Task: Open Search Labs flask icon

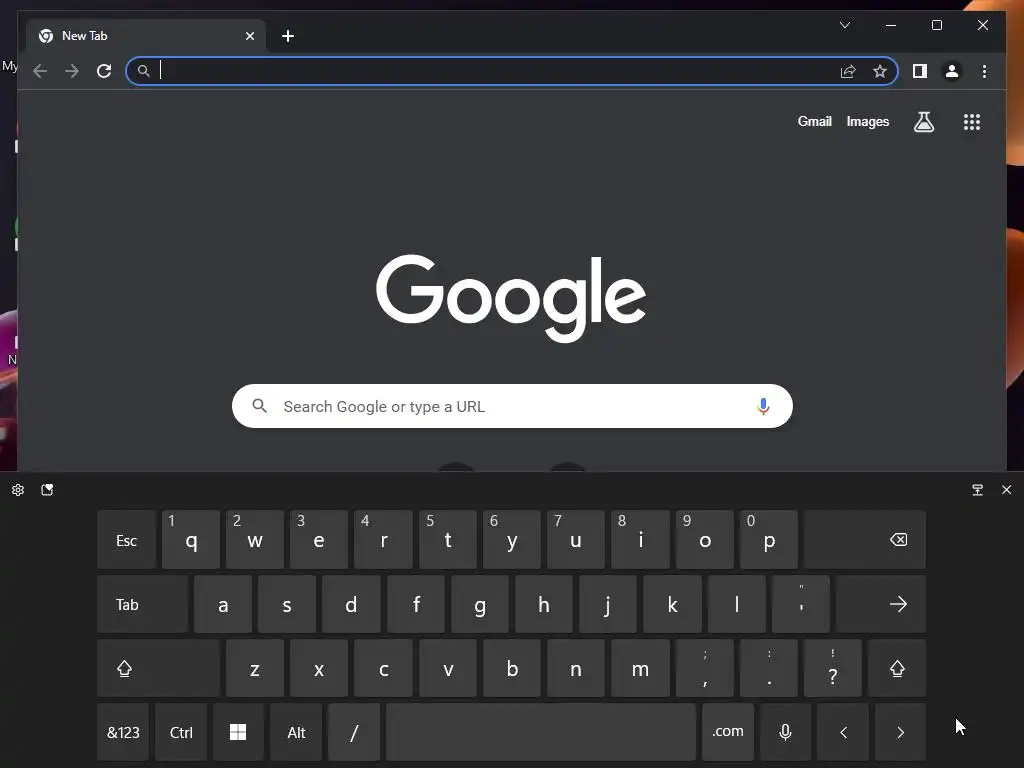Action: click(x=923, y=121)
